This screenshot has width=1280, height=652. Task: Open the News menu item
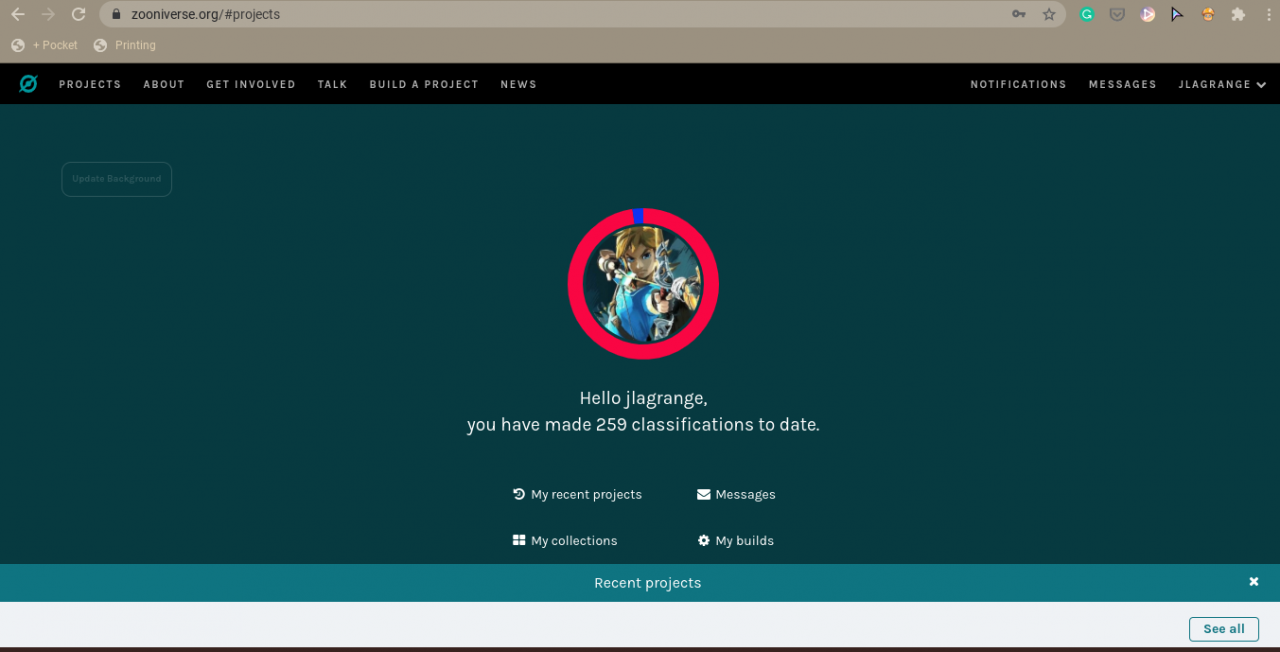tap(518, 84)
